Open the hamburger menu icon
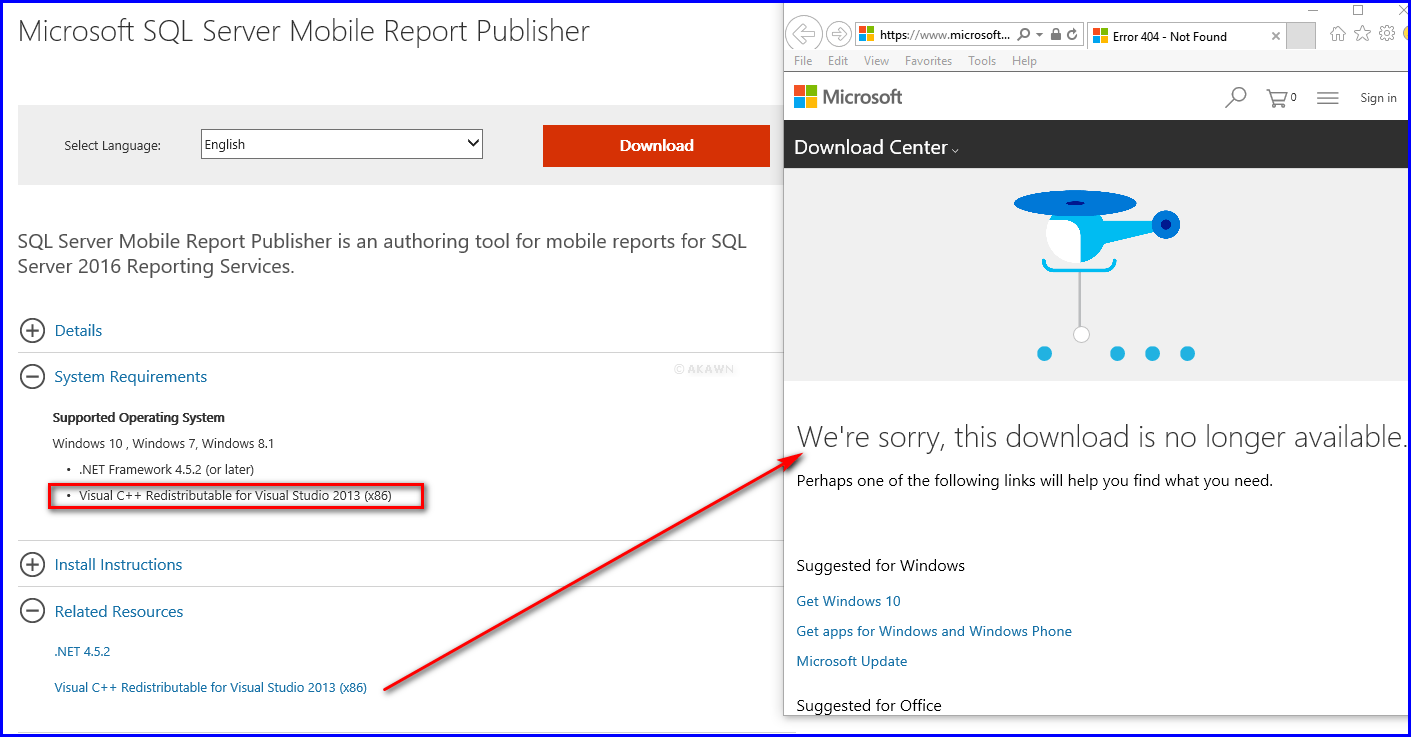 [1328, 98]
